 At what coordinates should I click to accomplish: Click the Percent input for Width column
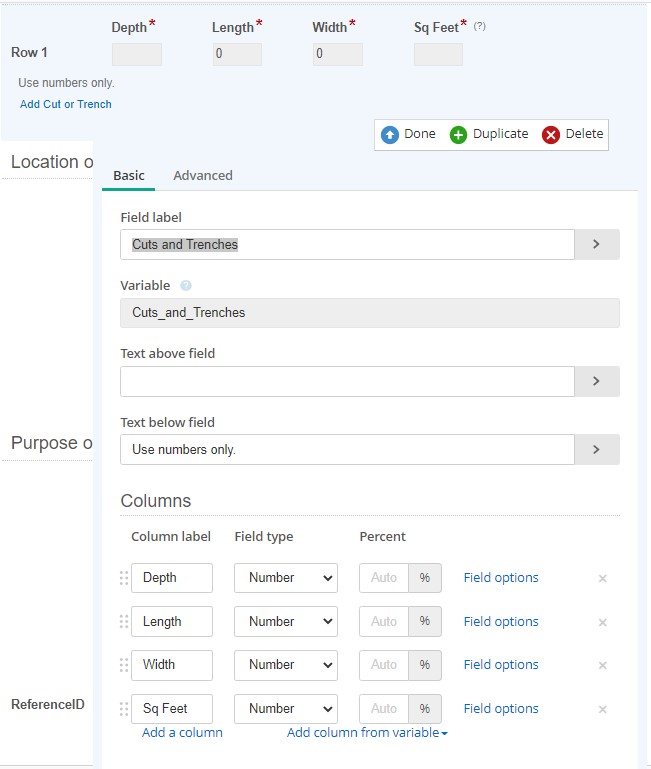(384, 665)
